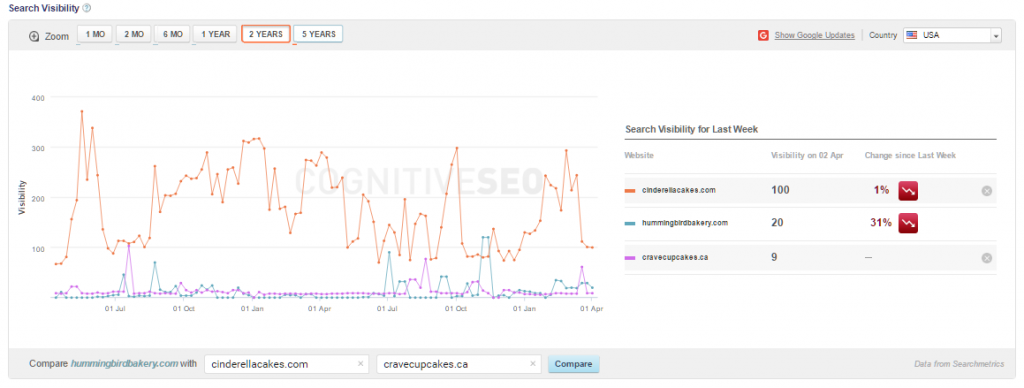Click cinderellacakes.com in the visibility table
The height and width of the screenshot is (388, 1024).
point(679,190)
